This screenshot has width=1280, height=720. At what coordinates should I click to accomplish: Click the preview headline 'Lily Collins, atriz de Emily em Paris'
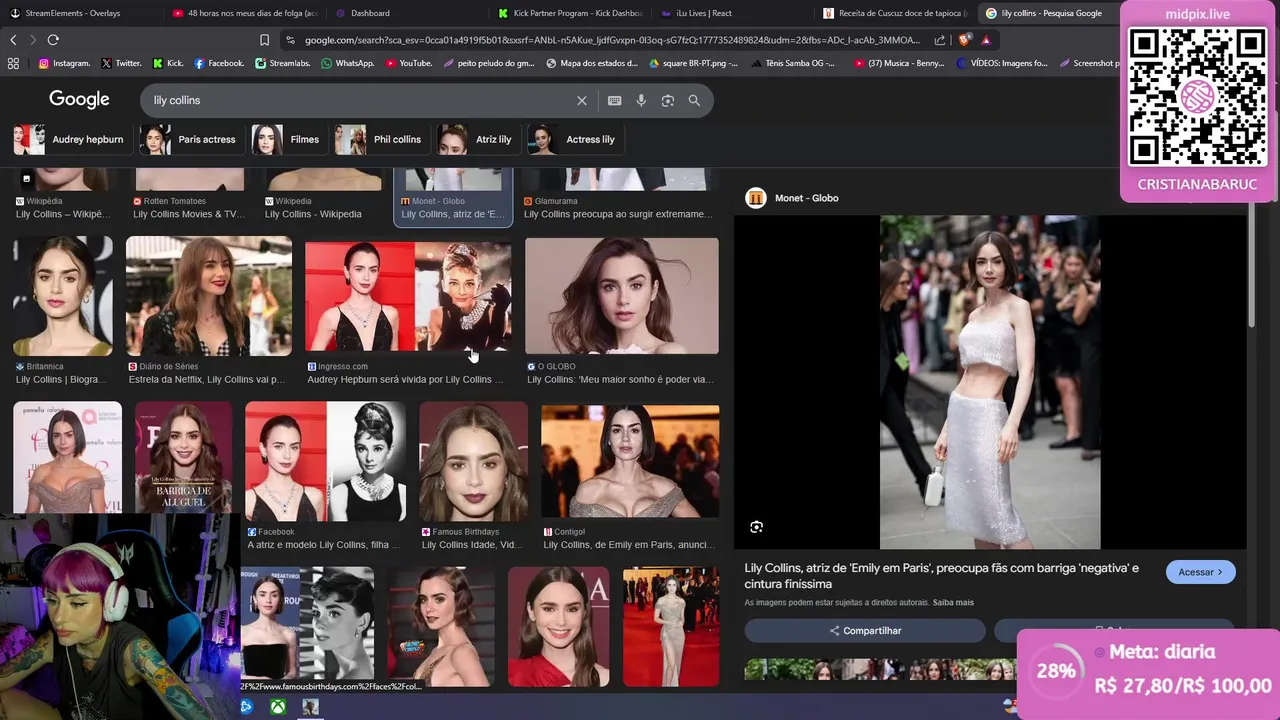pos(941,576)
